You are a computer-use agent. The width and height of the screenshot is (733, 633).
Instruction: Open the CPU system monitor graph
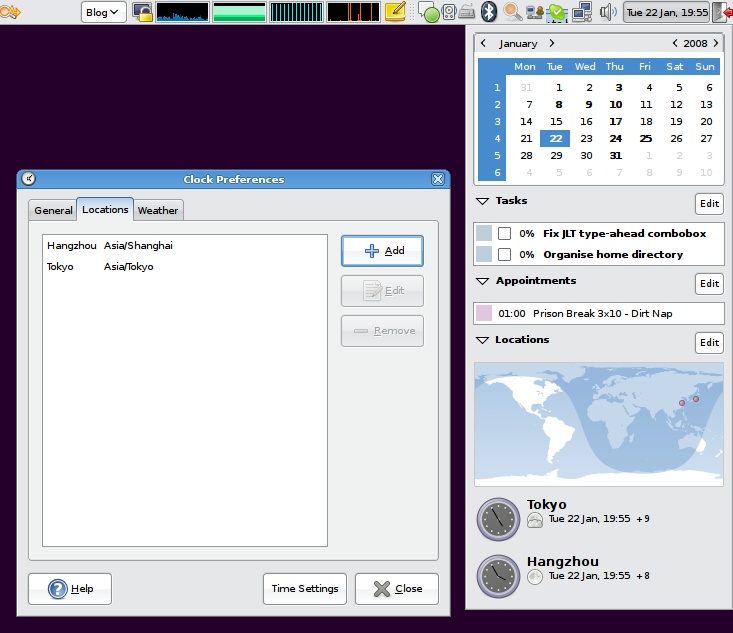point(182,12)
